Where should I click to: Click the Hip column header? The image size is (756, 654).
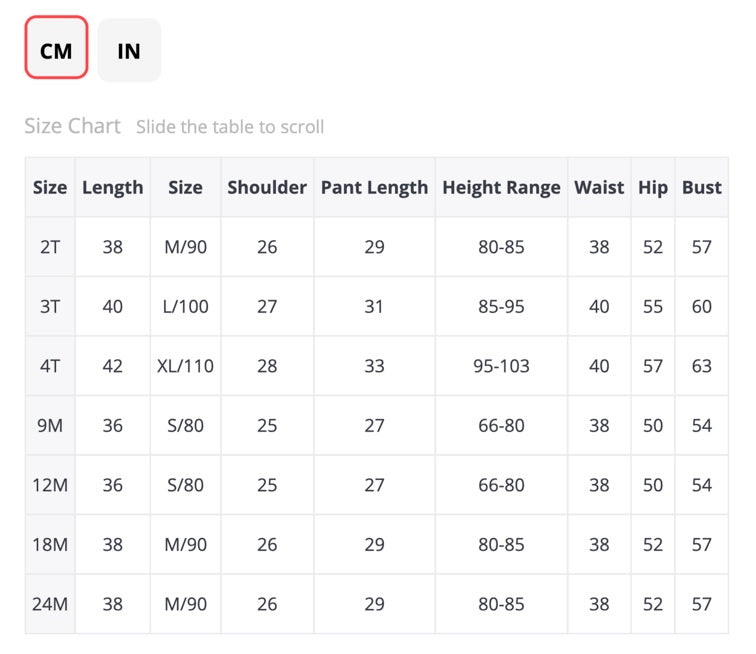click(x=653, y=187)
